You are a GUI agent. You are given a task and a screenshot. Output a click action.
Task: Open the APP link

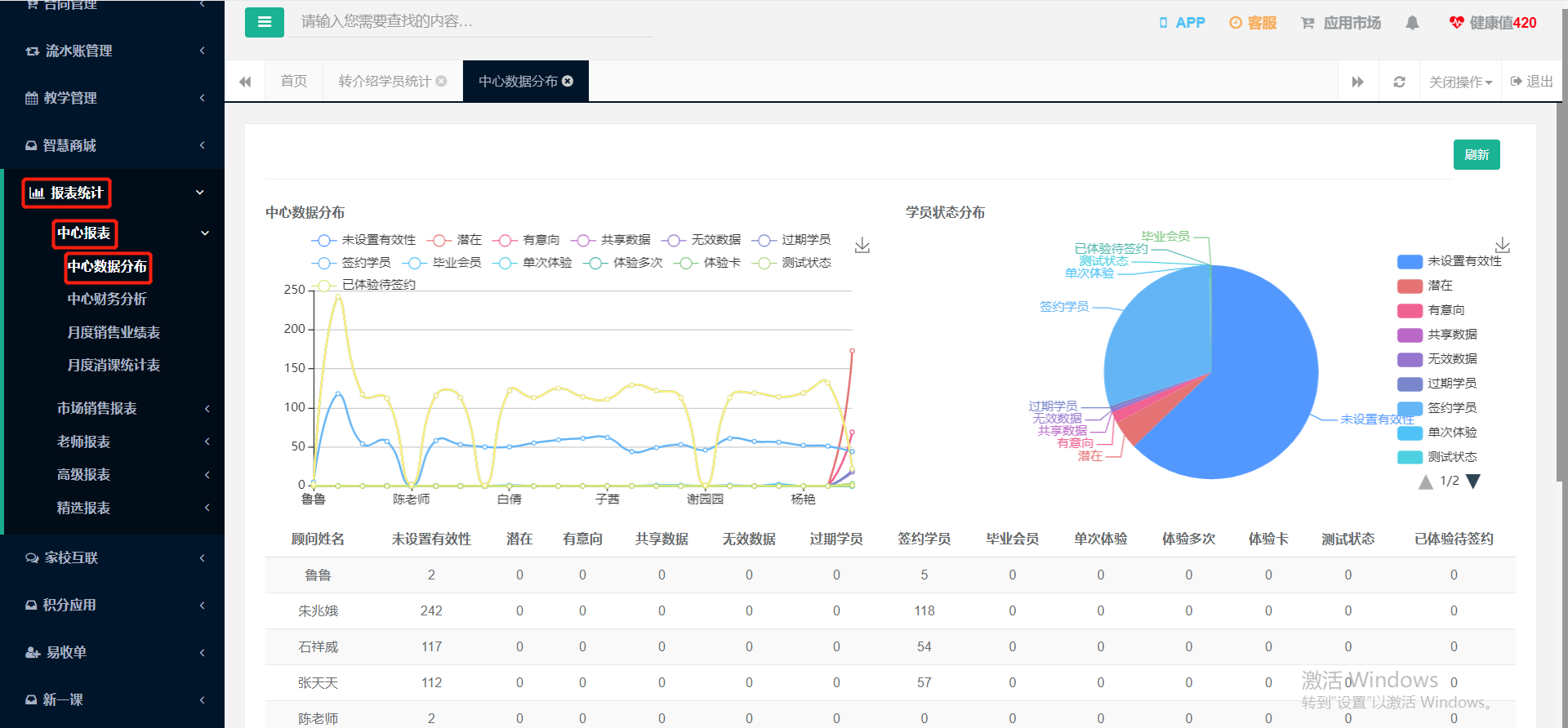pyautogui.click(x=1182, y=23)
